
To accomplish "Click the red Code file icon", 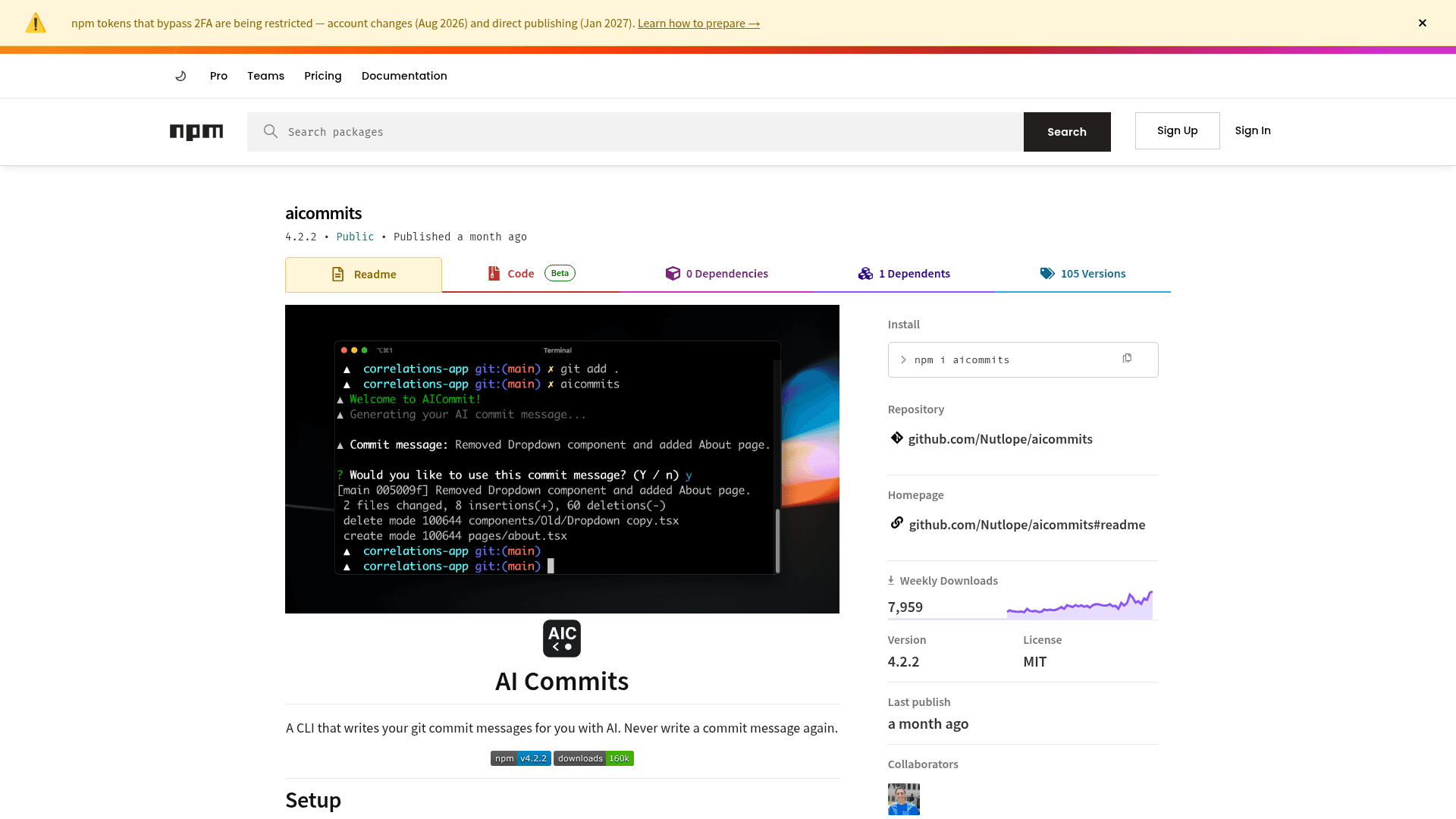I will tap(494, 274).
